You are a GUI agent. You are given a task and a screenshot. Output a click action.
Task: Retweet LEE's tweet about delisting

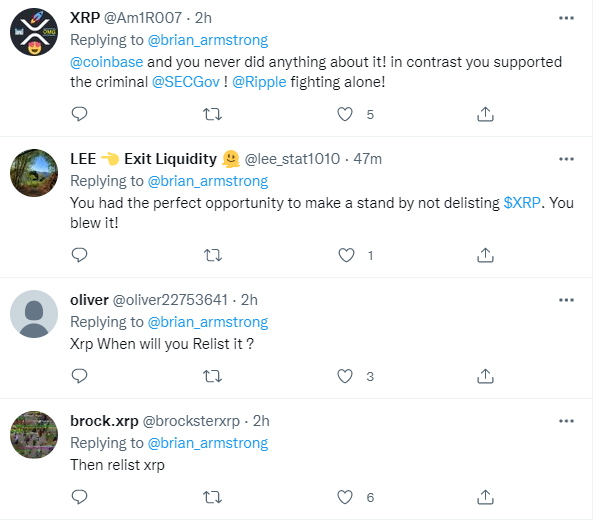(x=212, y=255)
